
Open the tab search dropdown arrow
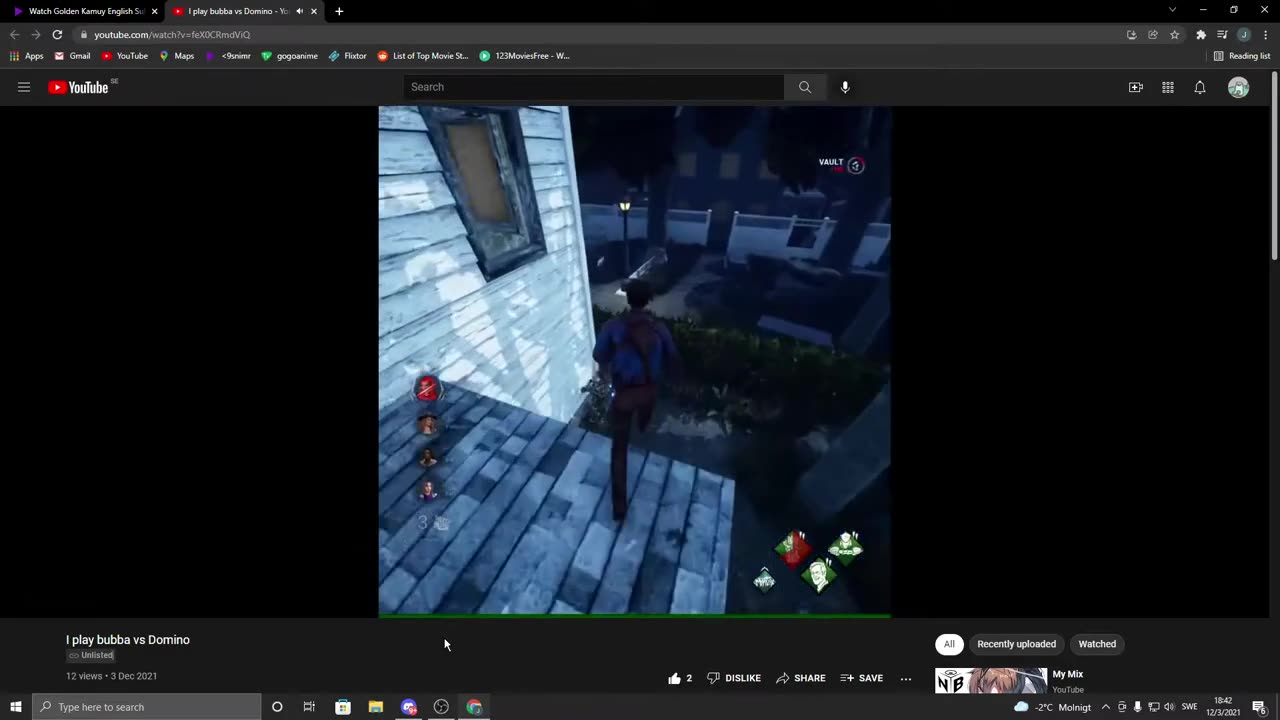click(1172, 10)
